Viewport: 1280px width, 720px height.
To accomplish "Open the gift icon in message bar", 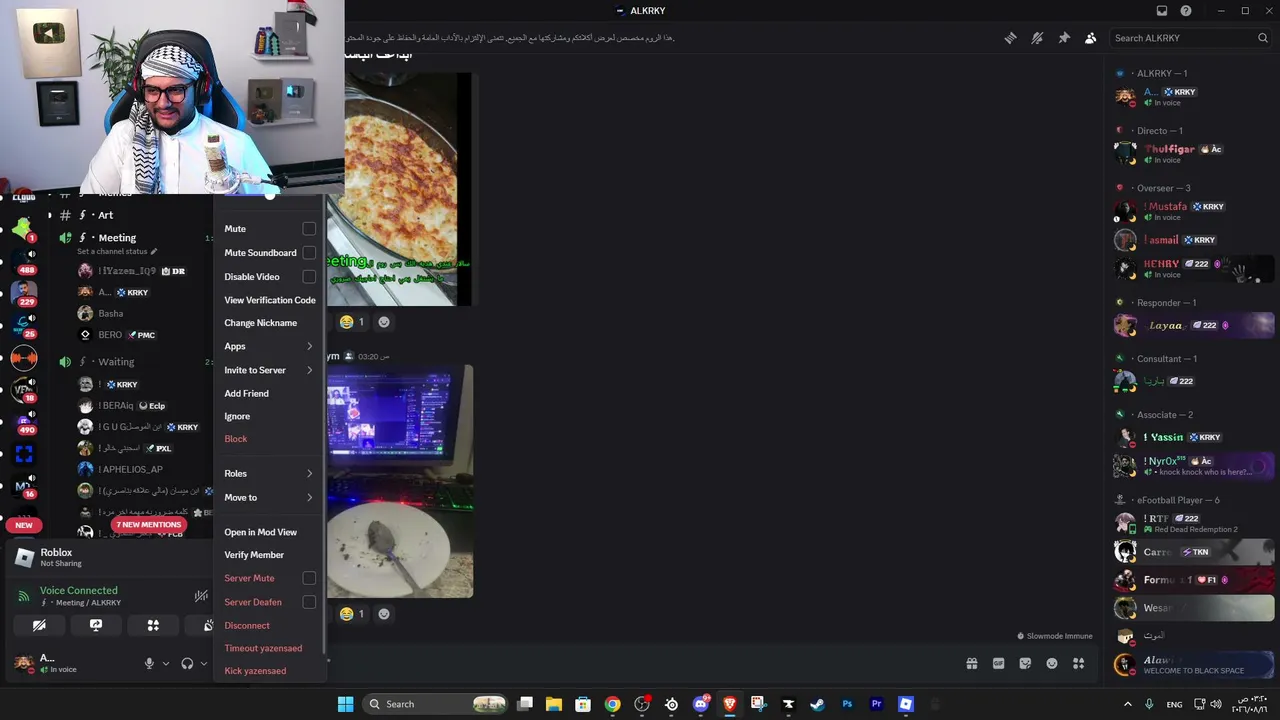I will (x=971, y=663).
